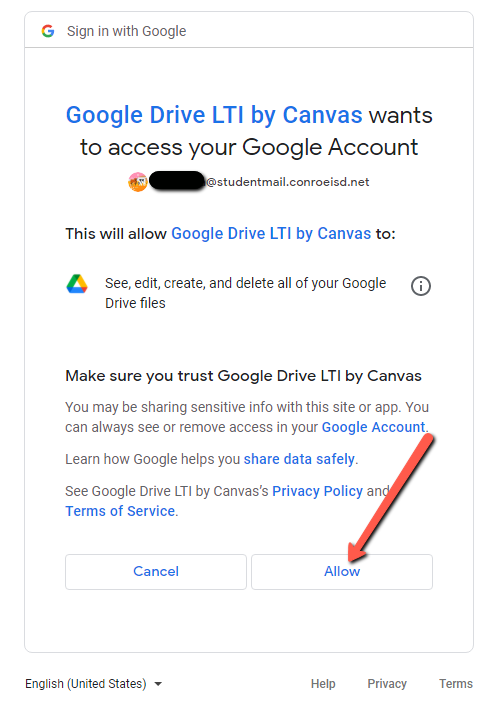Open the Terms footer link

click(456, 684)
